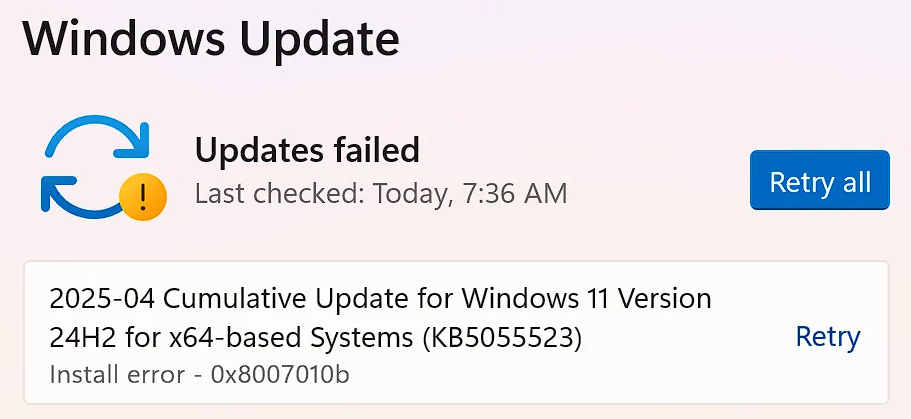
Task: Retry the KB5055523 cumulative update
Action: 828,337
